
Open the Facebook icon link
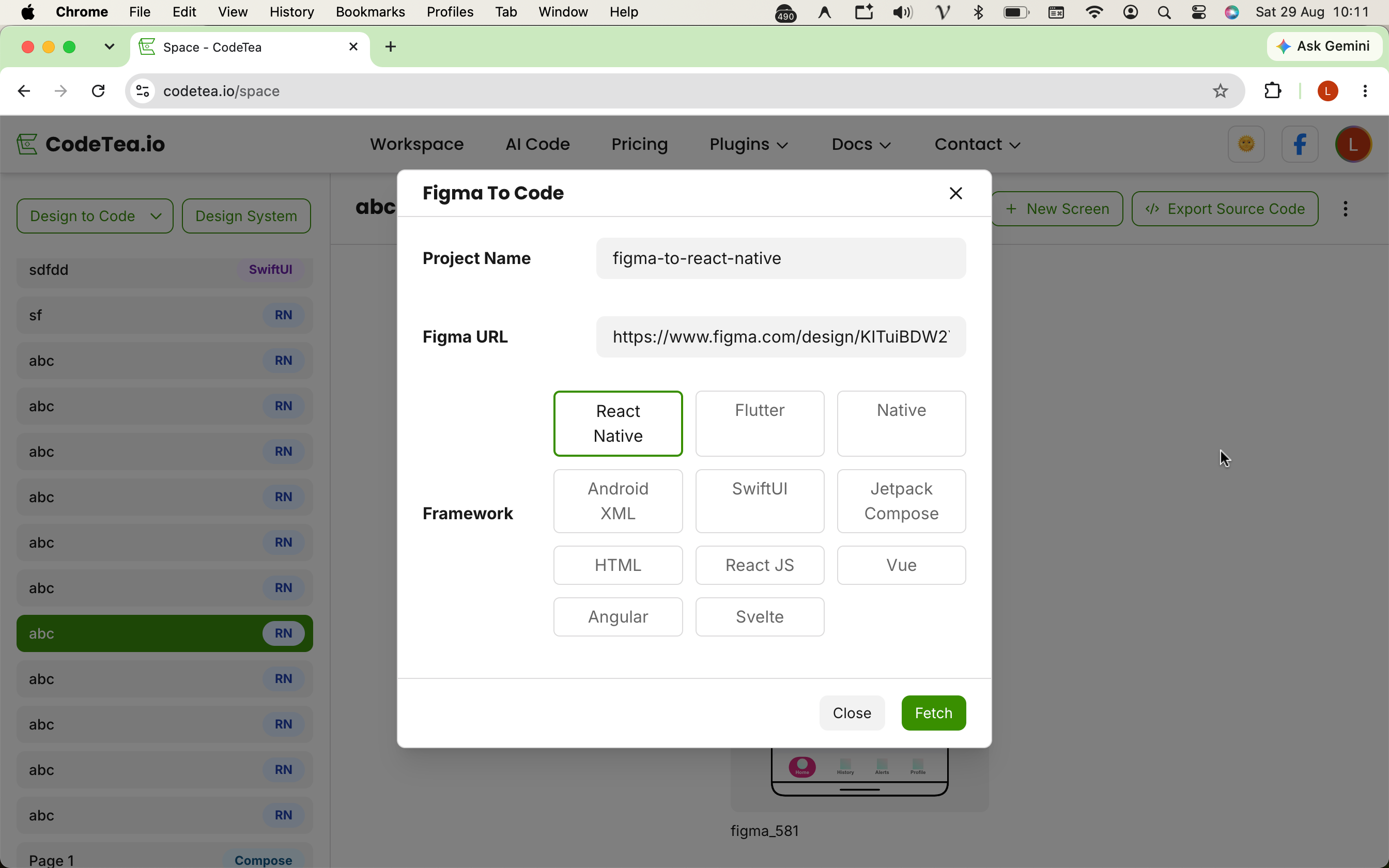pyautogui.click(x=1300, y=144)
